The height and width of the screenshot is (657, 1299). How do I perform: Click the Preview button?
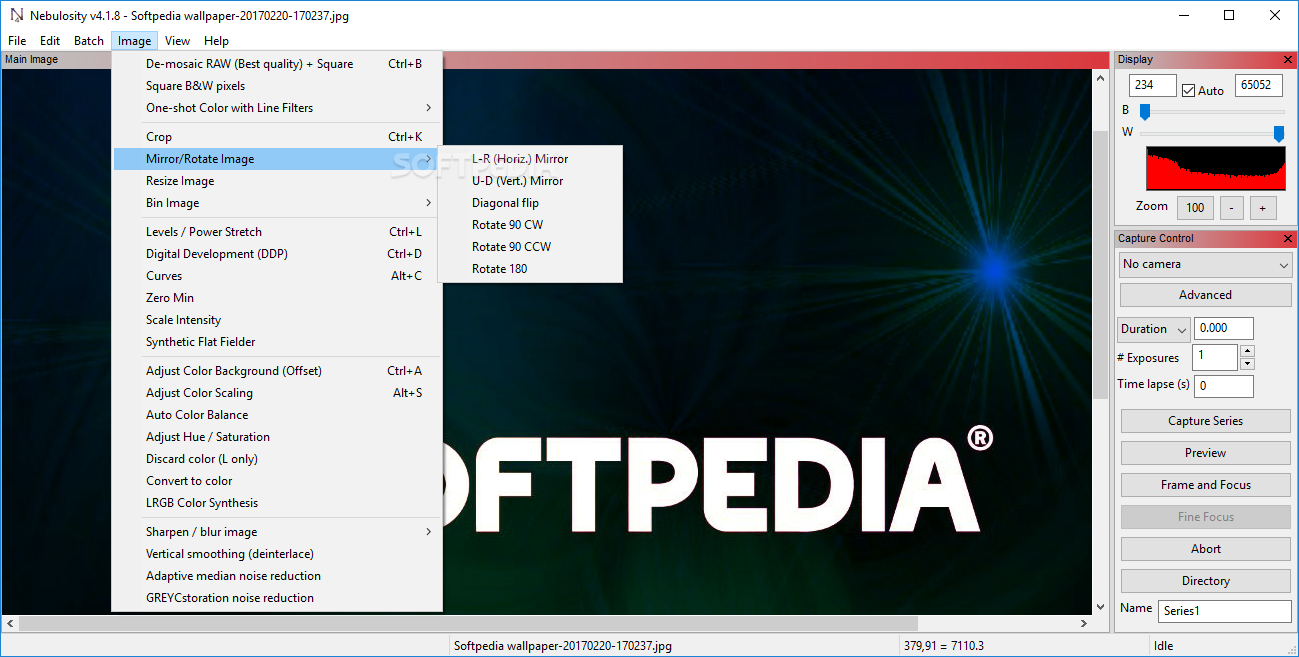1205,453
